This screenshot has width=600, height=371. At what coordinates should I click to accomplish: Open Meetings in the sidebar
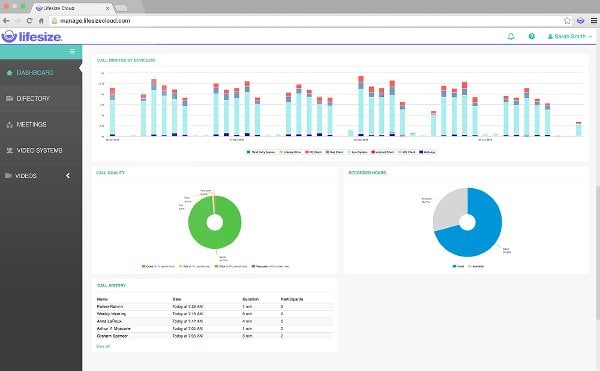pyautogui.click(x=41, y=125)
